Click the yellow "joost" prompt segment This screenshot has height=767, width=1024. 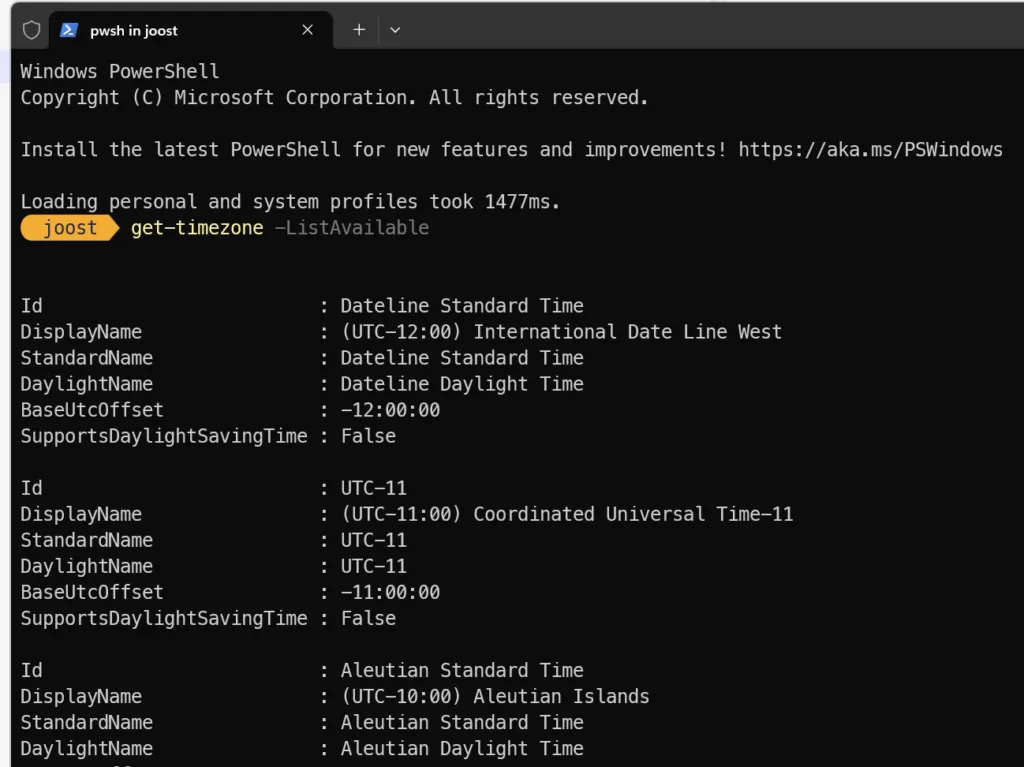[x=70, y=228]
